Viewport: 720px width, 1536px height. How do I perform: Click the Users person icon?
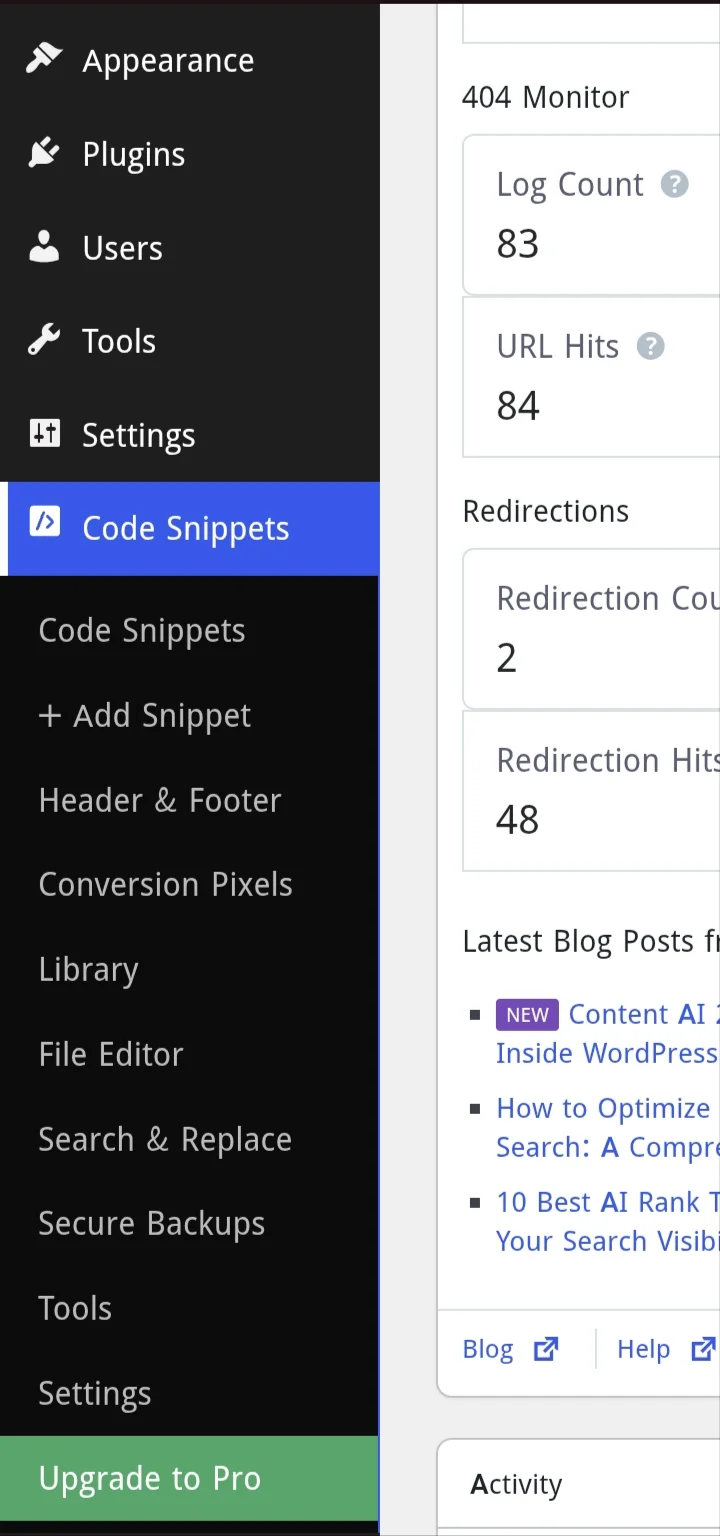(44, 247)
